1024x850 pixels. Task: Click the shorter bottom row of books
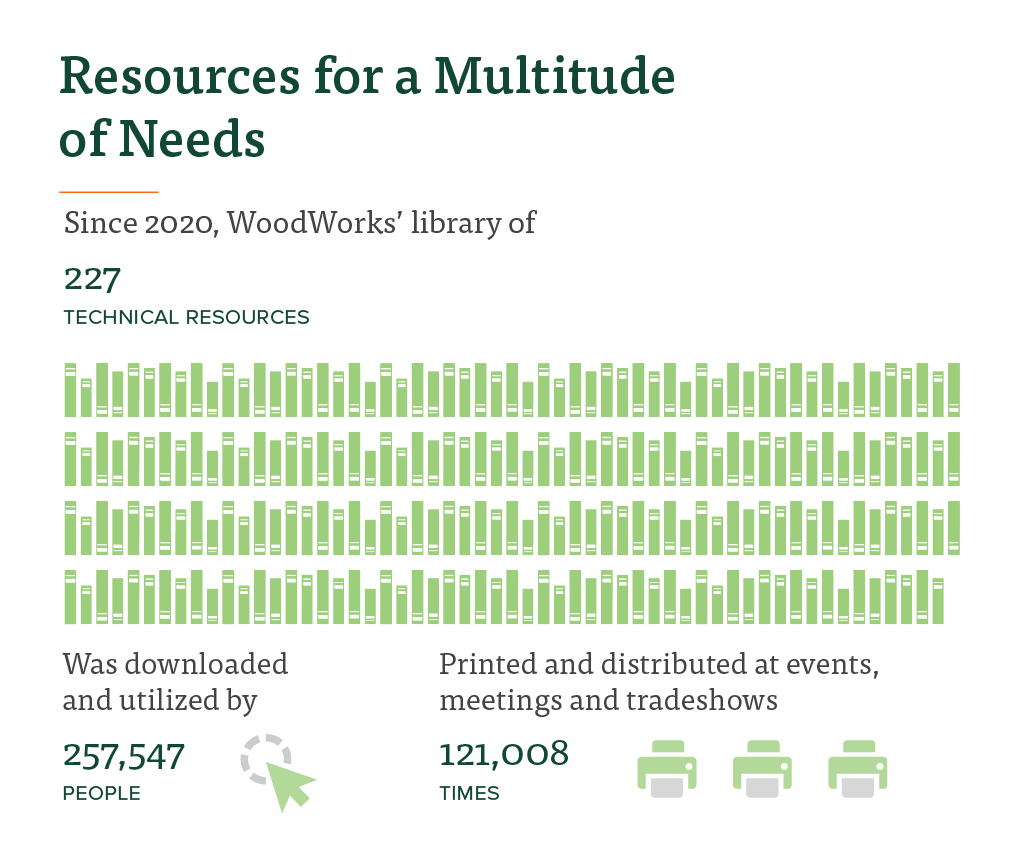coord(504,597)
